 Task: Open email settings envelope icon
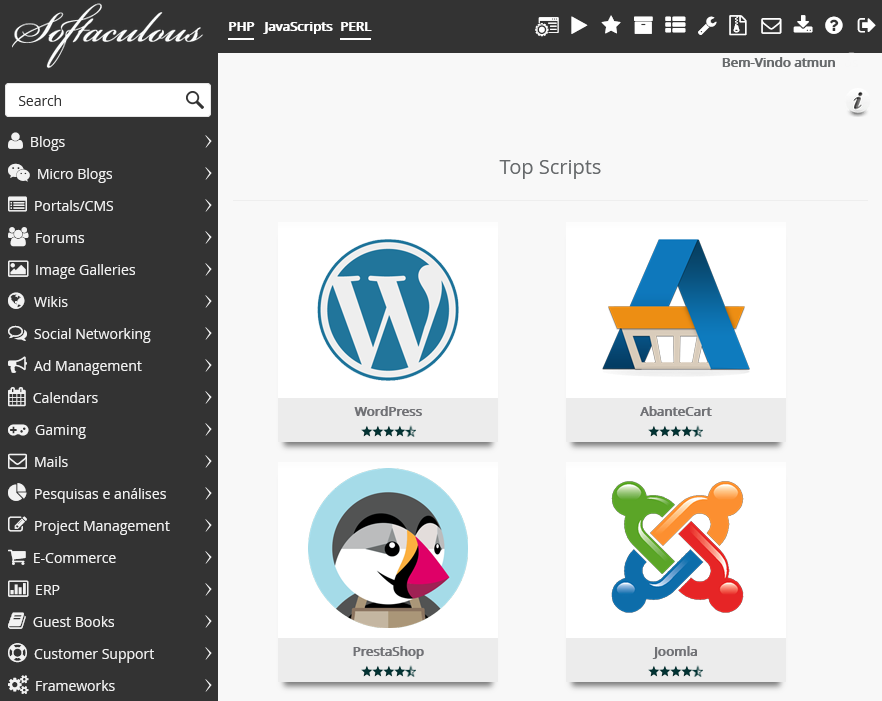(x=771, y=26)
